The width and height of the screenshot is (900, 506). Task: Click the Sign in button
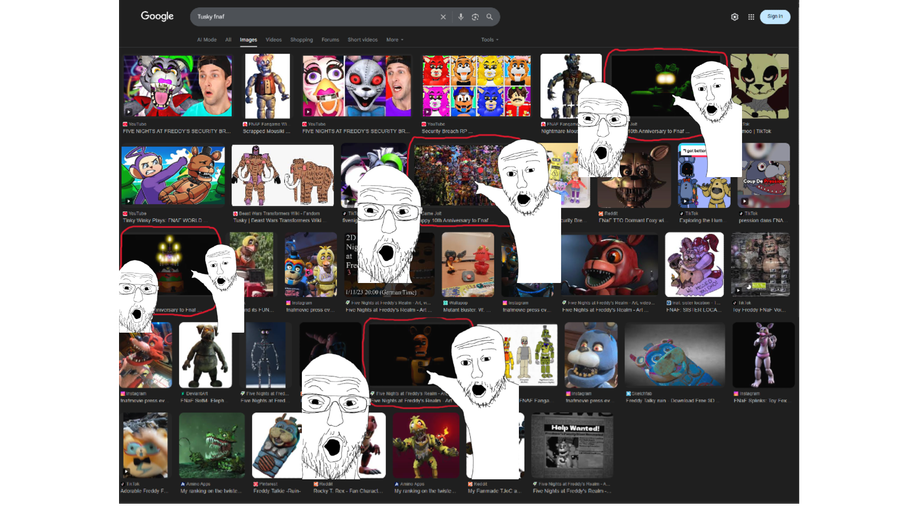(775, 17)
